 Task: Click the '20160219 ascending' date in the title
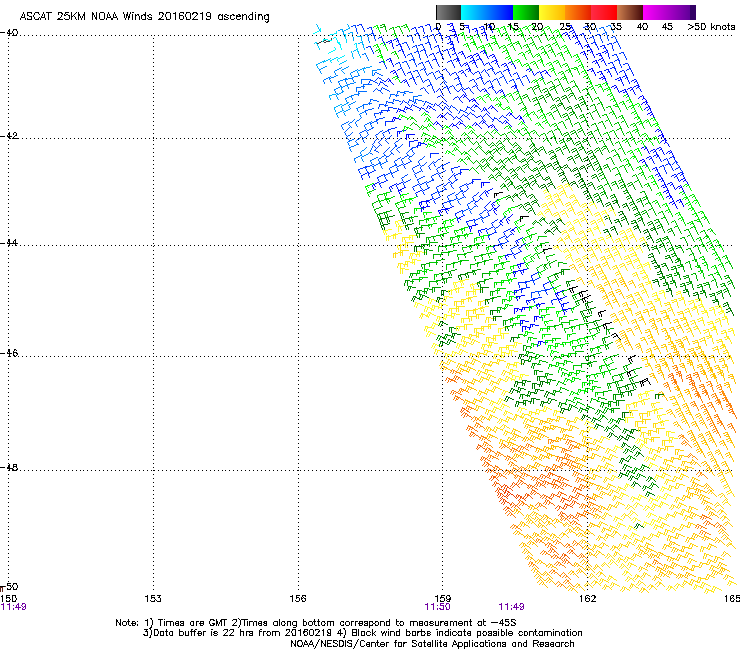click(x=214, y=17)
